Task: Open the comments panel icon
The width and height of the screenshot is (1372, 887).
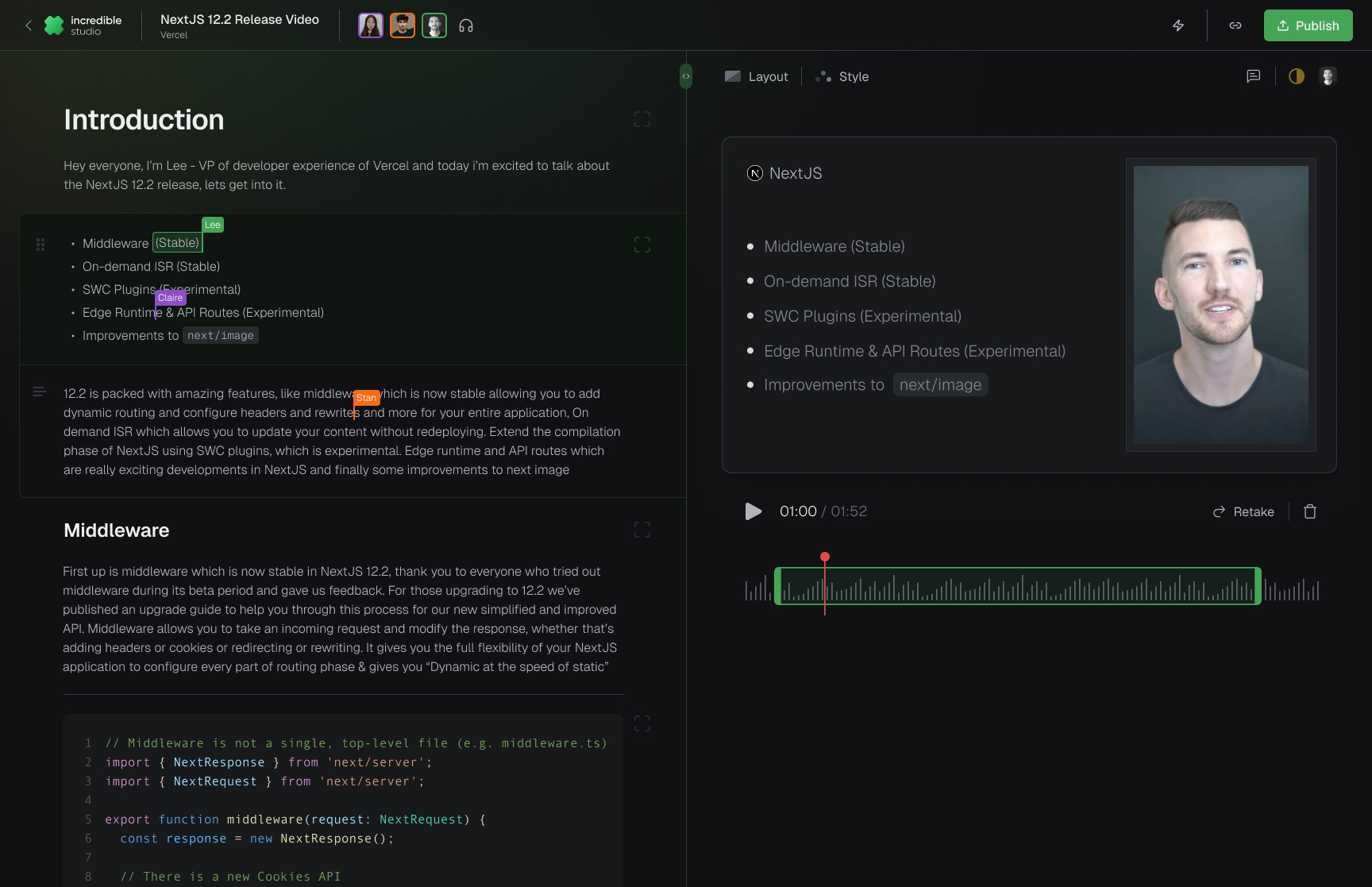Action: pos(1254,76)
